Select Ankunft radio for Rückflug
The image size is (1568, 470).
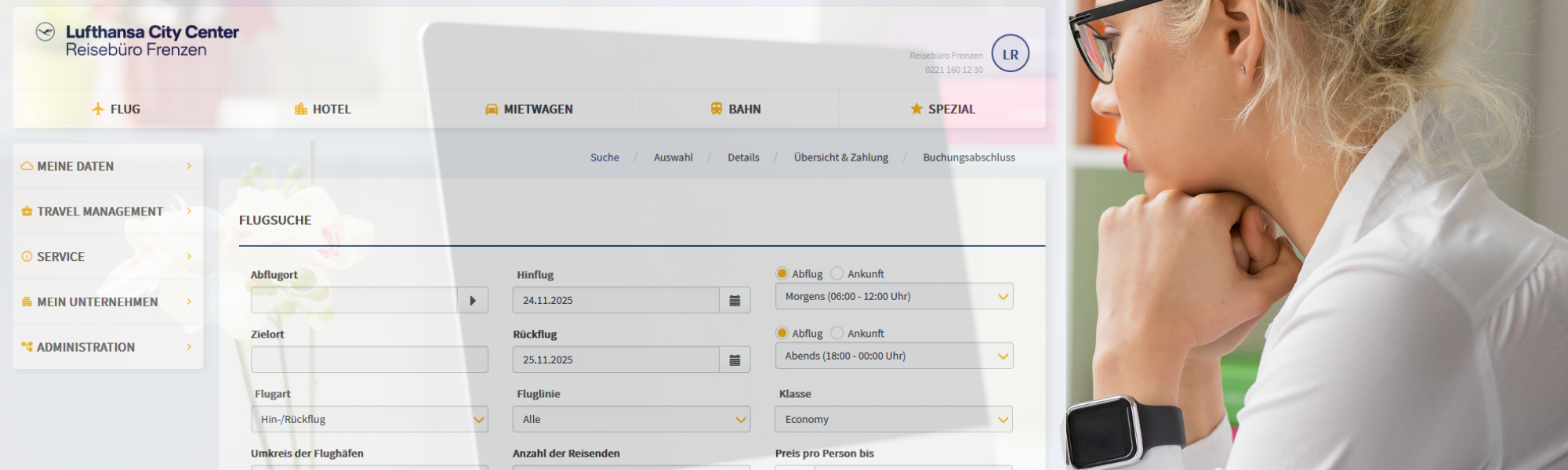(837, 333)
